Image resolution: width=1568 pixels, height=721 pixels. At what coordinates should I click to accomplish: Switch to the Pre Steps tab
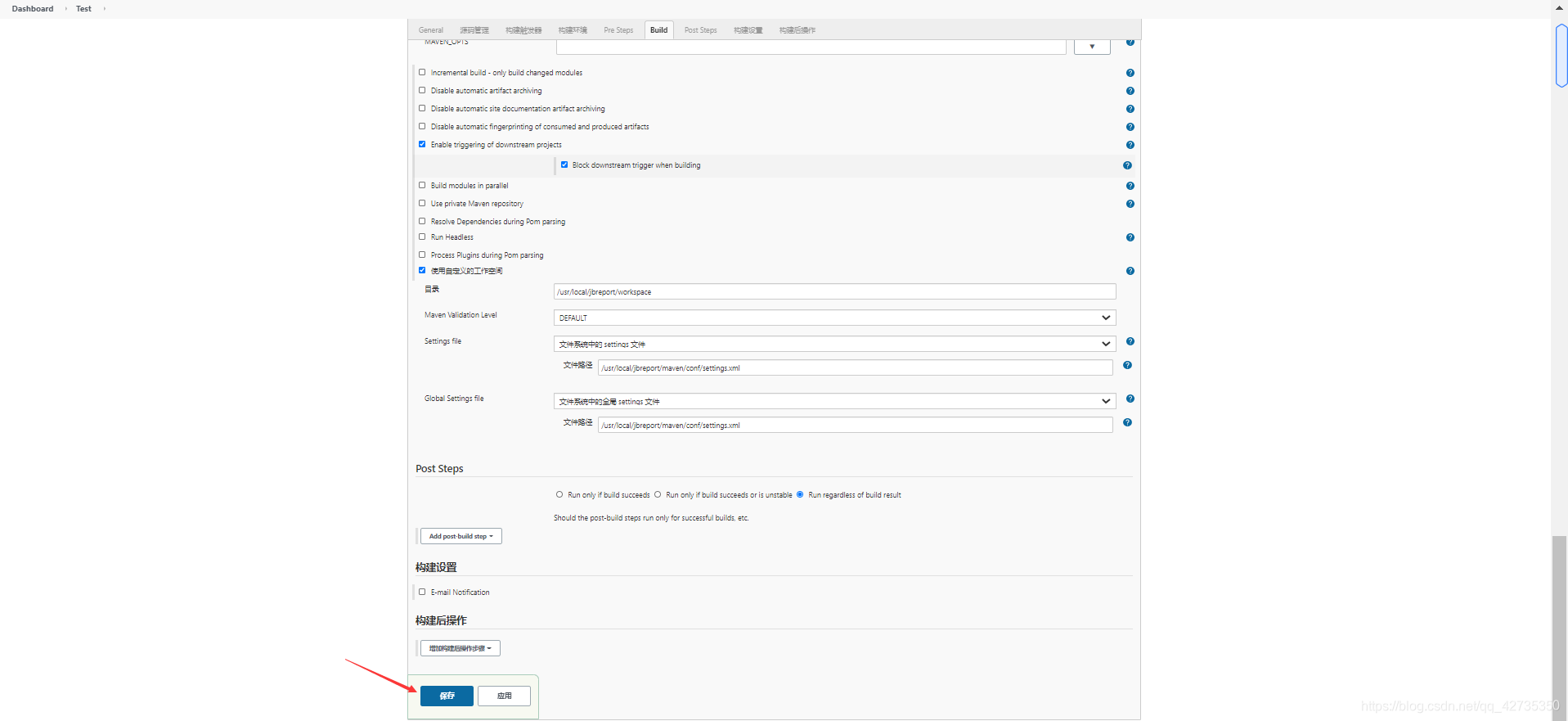[x=618, y=30]
